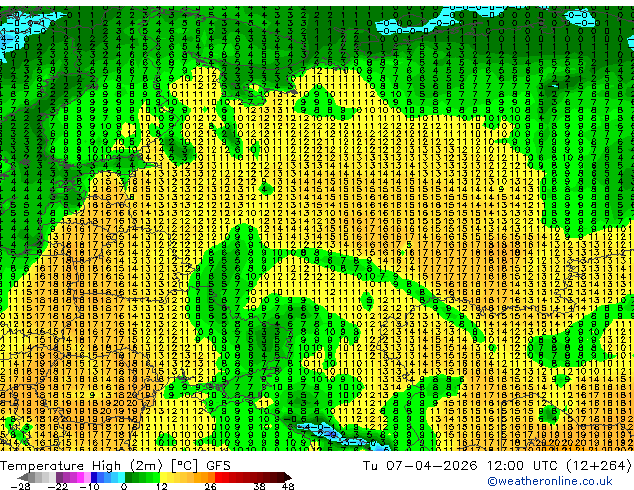This screenshot has width=634, height=490.
Task: Click the 38 legend label
Action: click(x=260, y=486)
